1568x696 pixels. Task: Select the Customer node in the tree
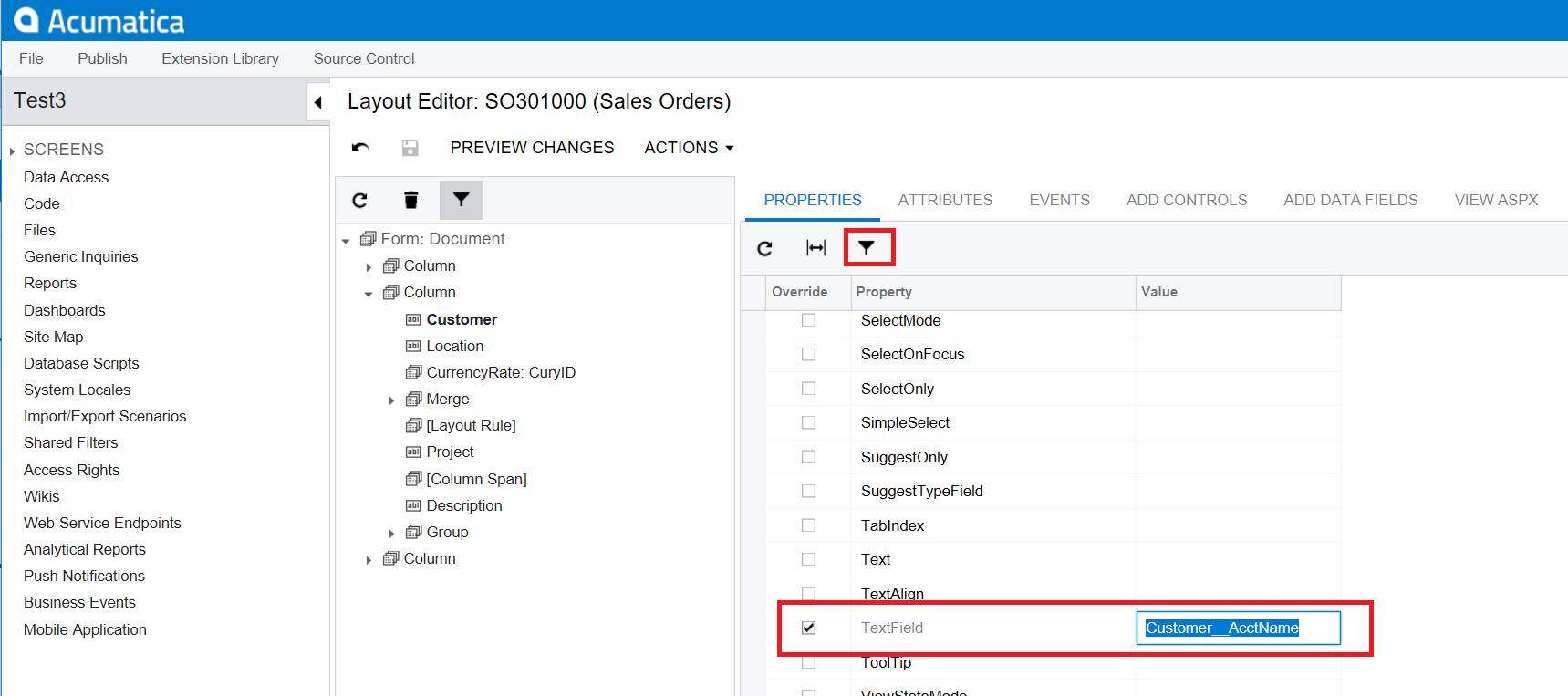click(462, 319)
